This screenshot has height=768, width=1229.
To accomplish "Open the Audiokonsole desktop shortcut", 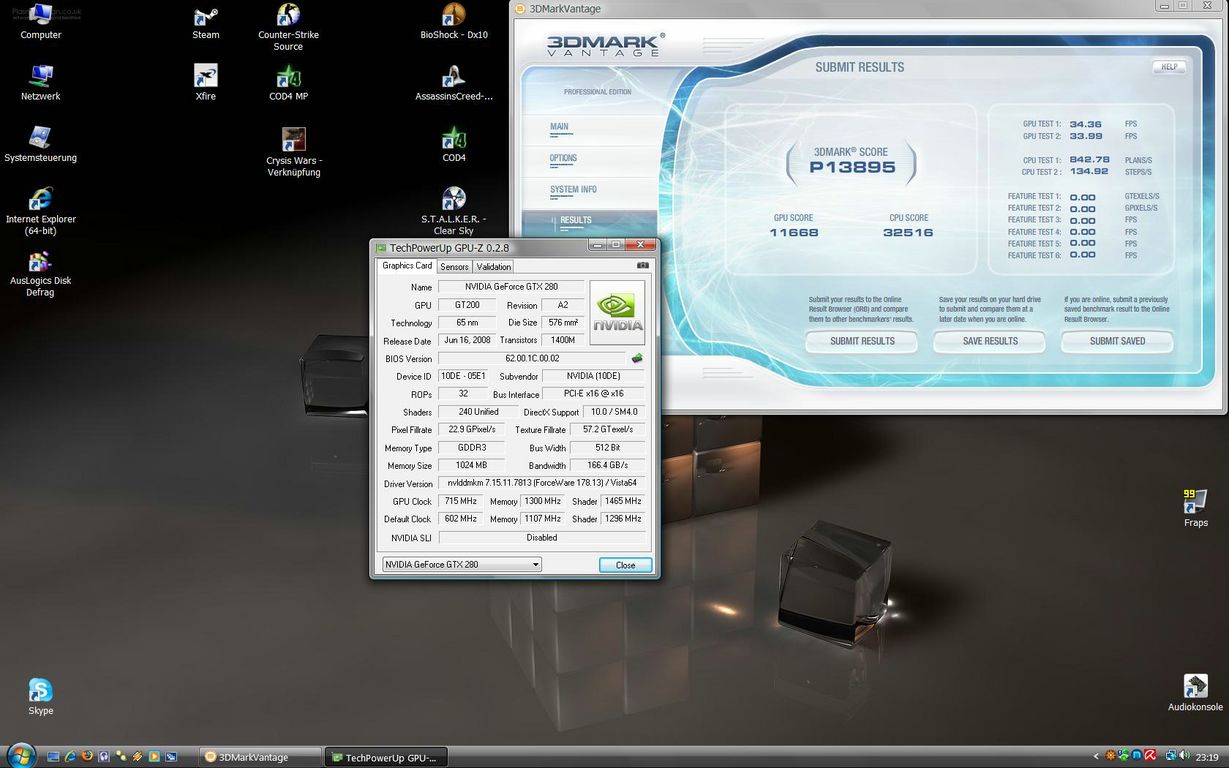I will pyautogui.click(x=1195, y=693).
